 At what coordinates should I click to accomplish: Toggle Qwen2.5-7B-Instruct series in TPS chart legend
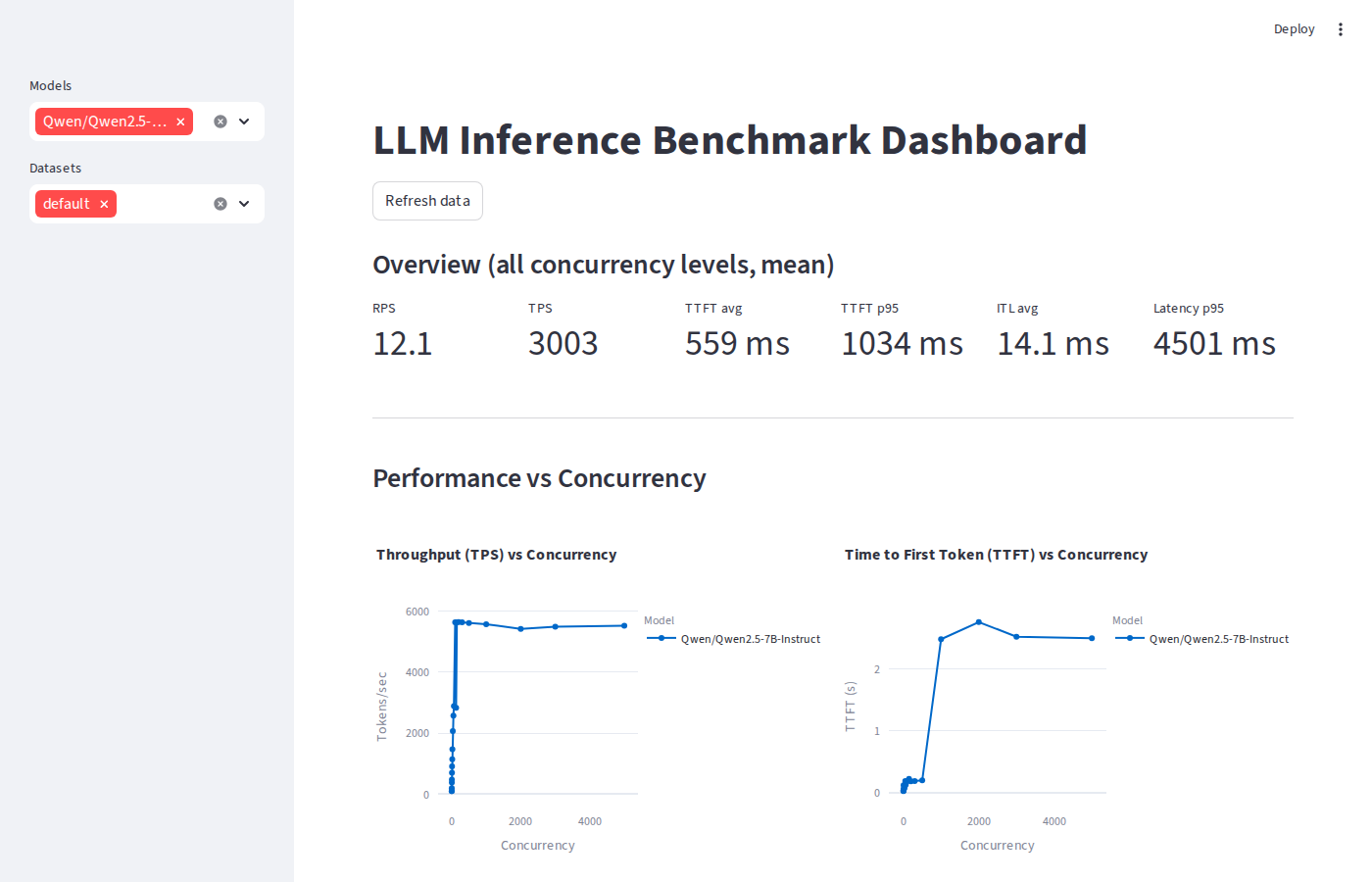coord(750,638)
